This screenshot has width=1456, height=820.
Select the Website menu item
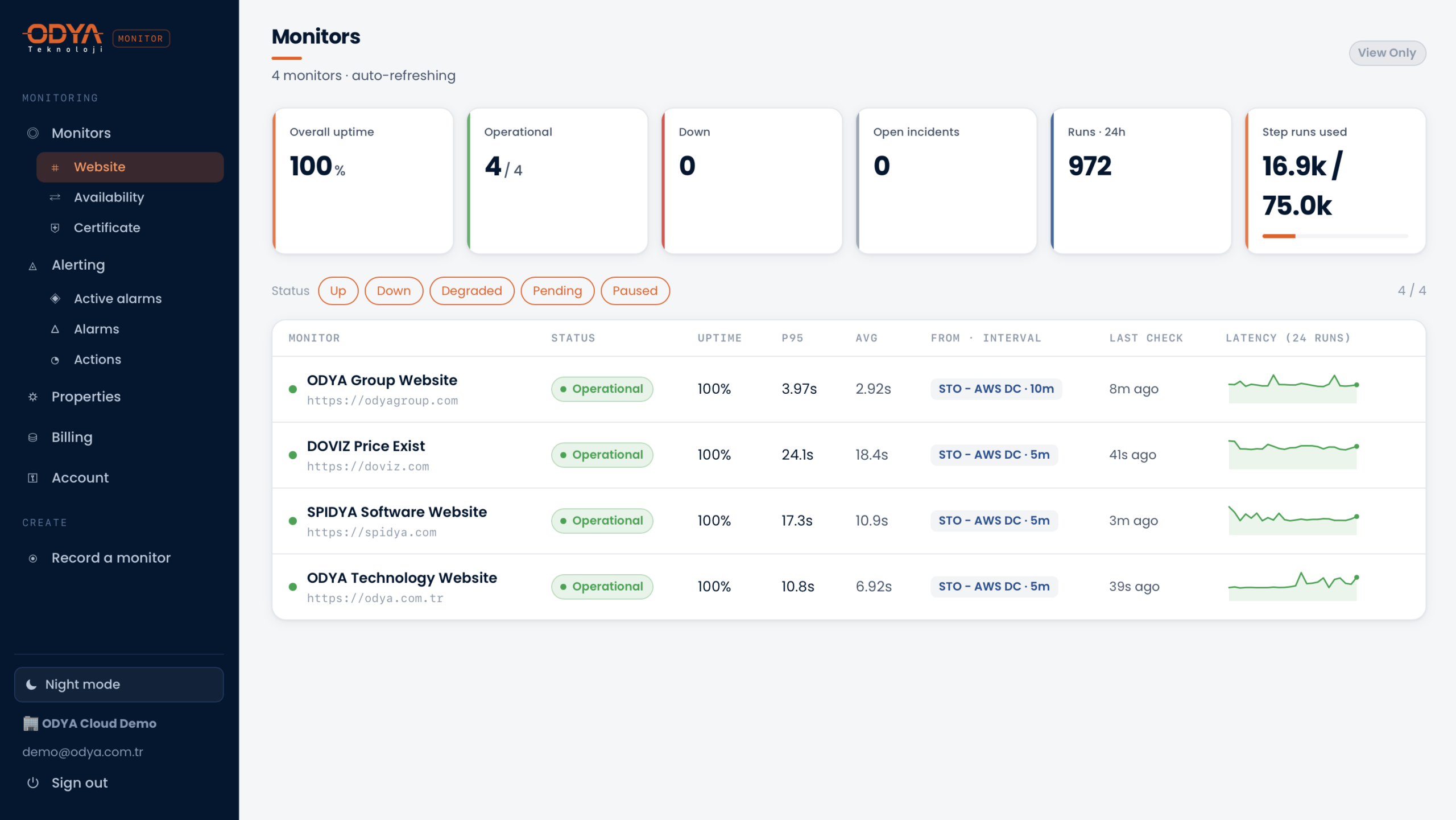(130, 167)
